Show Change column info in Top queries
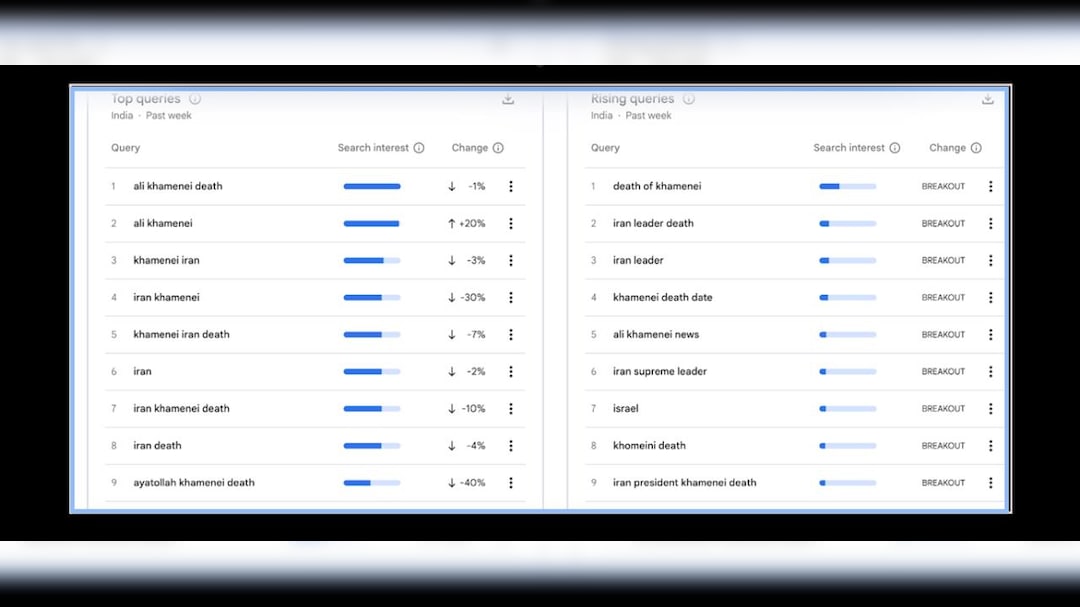 click(x=498, y=148)
